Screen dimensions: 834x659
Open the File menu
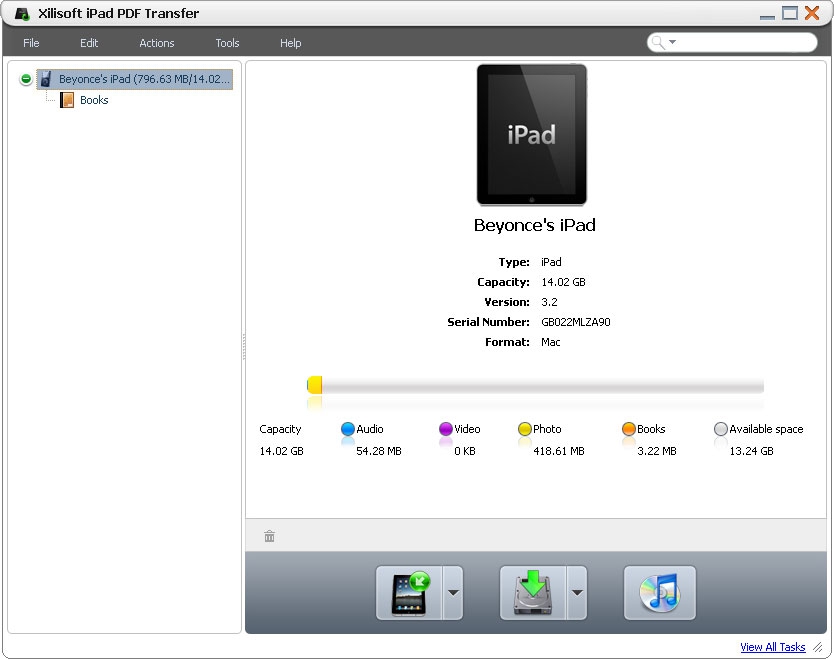(31, 43)
